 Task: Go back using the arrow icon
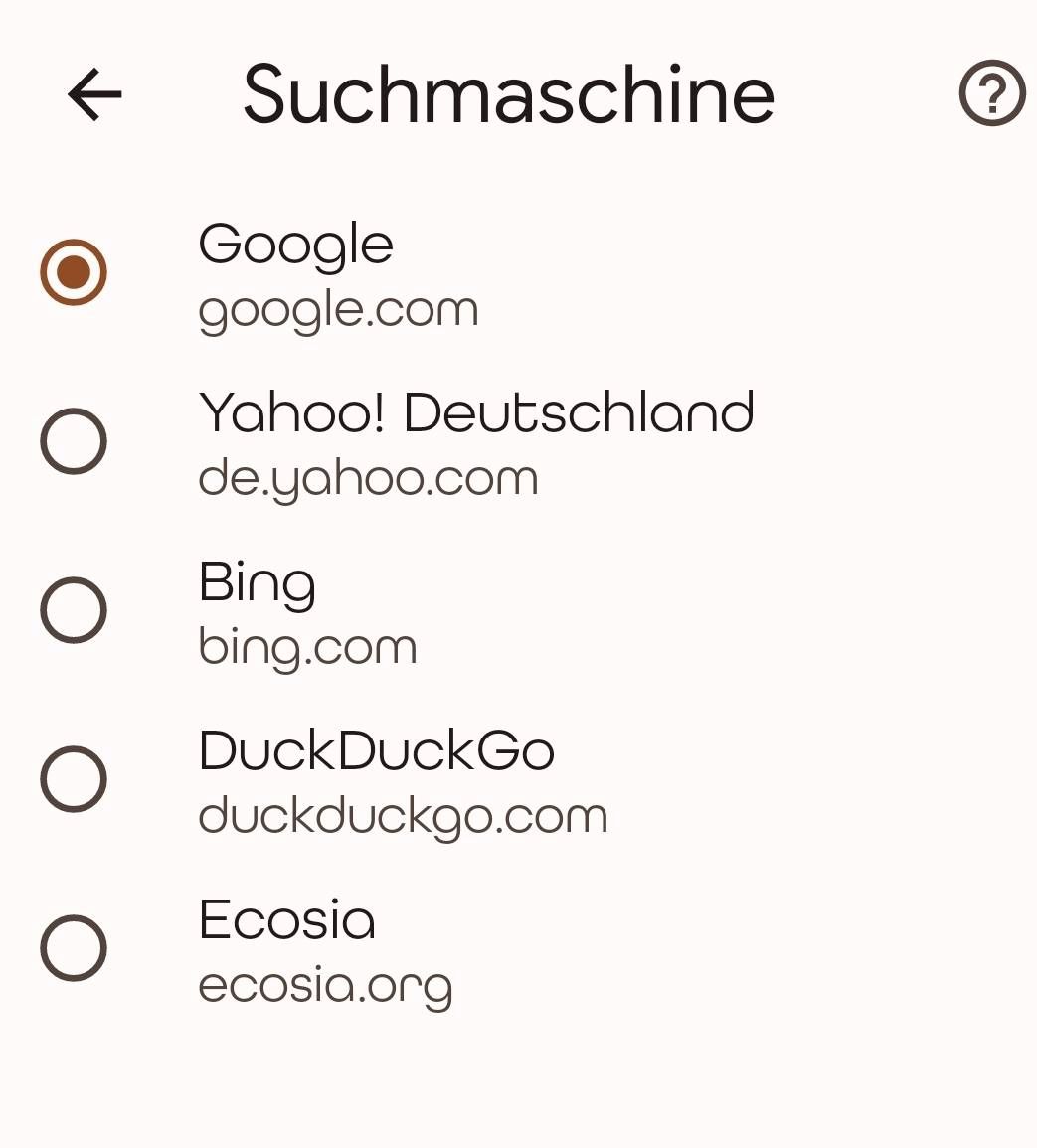click(x=94, y=93)
